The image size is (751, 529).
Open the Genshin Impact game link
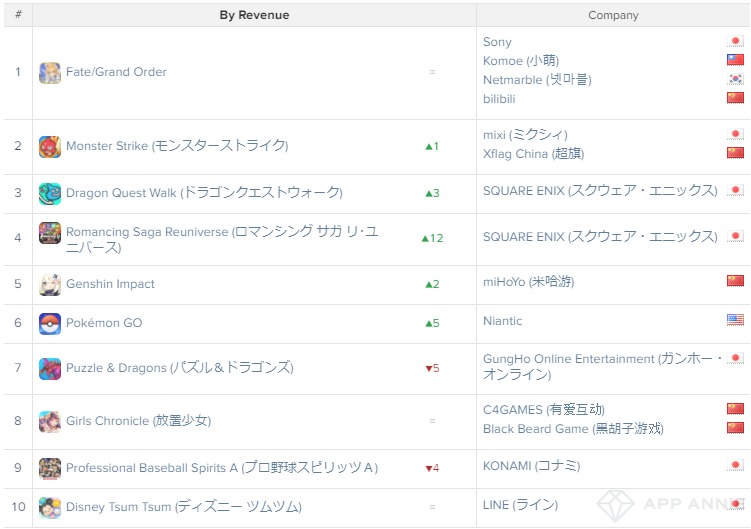(x=110, y=284)
